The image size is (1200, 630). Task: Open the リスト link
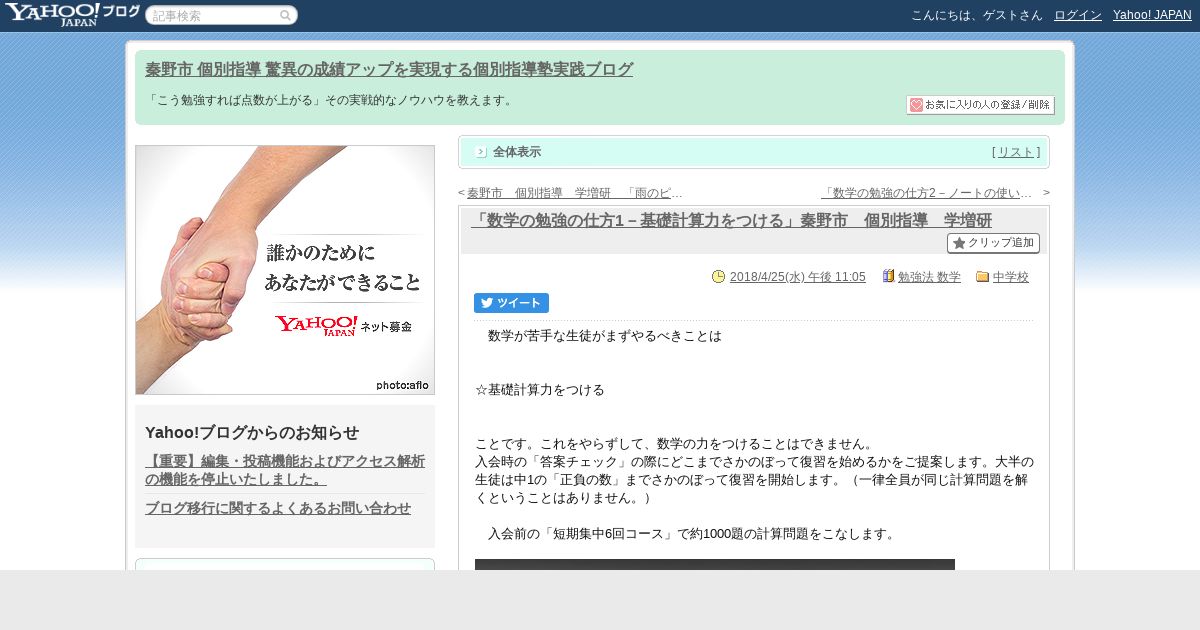point(1016,152)
